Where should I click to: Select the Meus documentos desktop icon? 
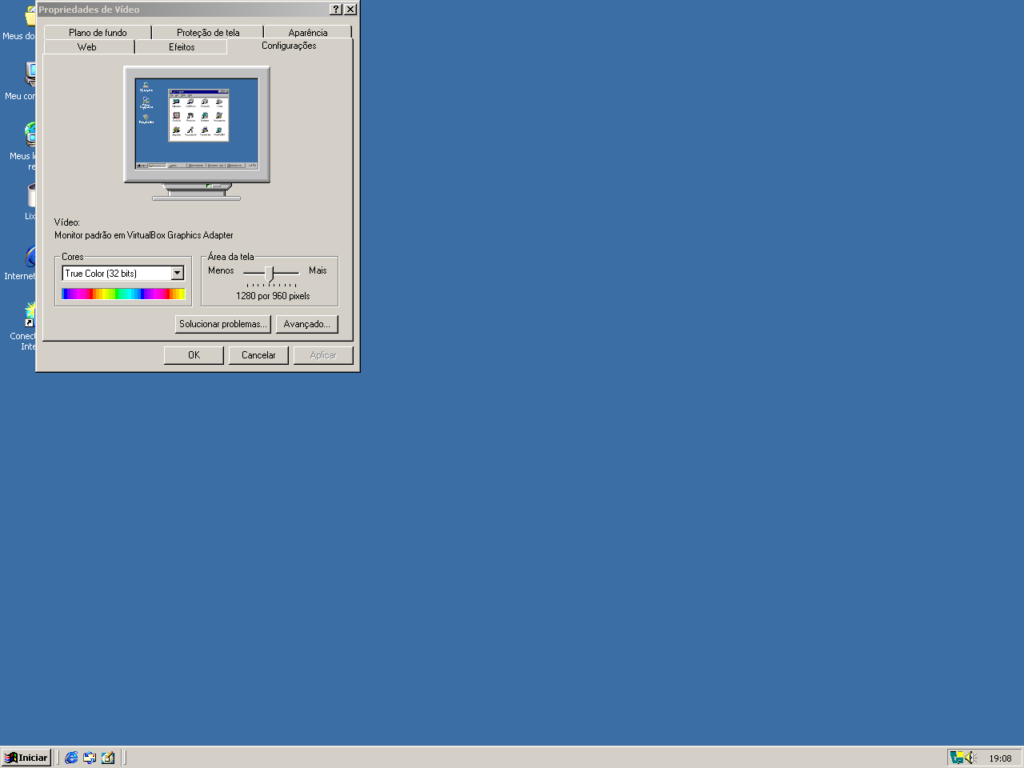coord(30,17)
